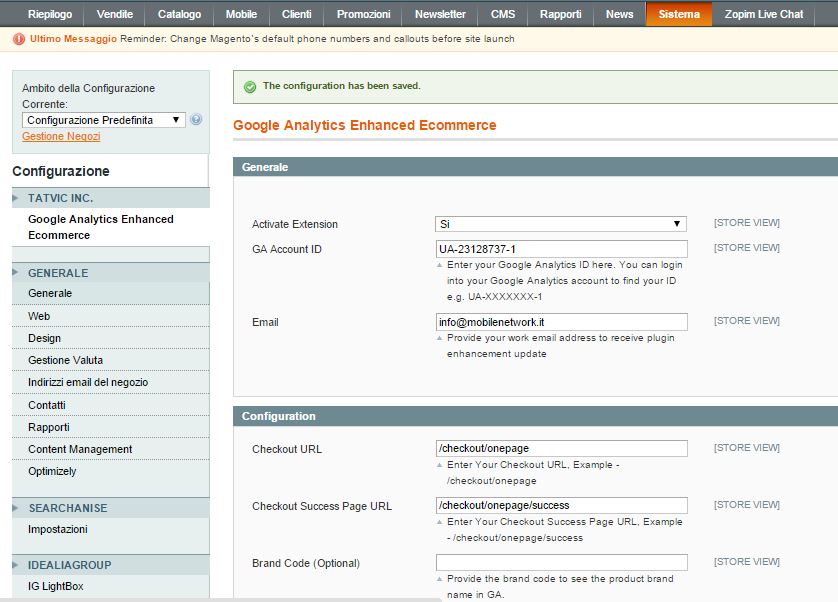Collapse the Configuration section header
This screenshot has width=838, height=602.
pos(535,416)
